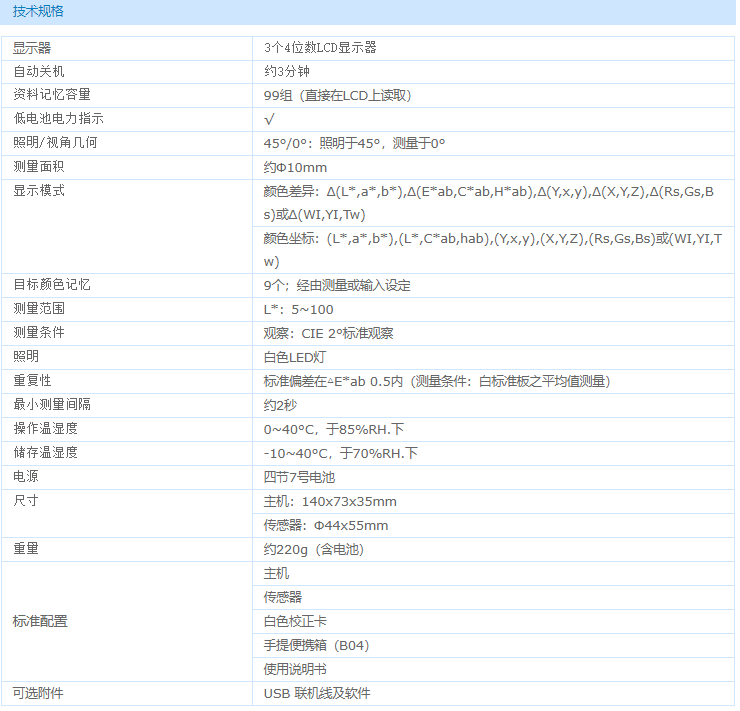This screenshot has height=711, width=740.
Task: Select the 约3分钟 auto power-off value
Action: point(289,71)
